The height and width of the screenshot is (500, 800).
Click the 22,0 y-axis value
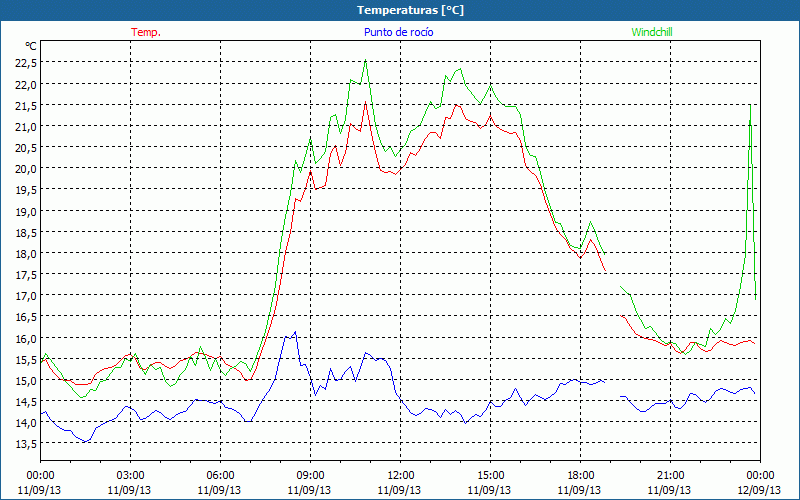(x=26, y=84)
